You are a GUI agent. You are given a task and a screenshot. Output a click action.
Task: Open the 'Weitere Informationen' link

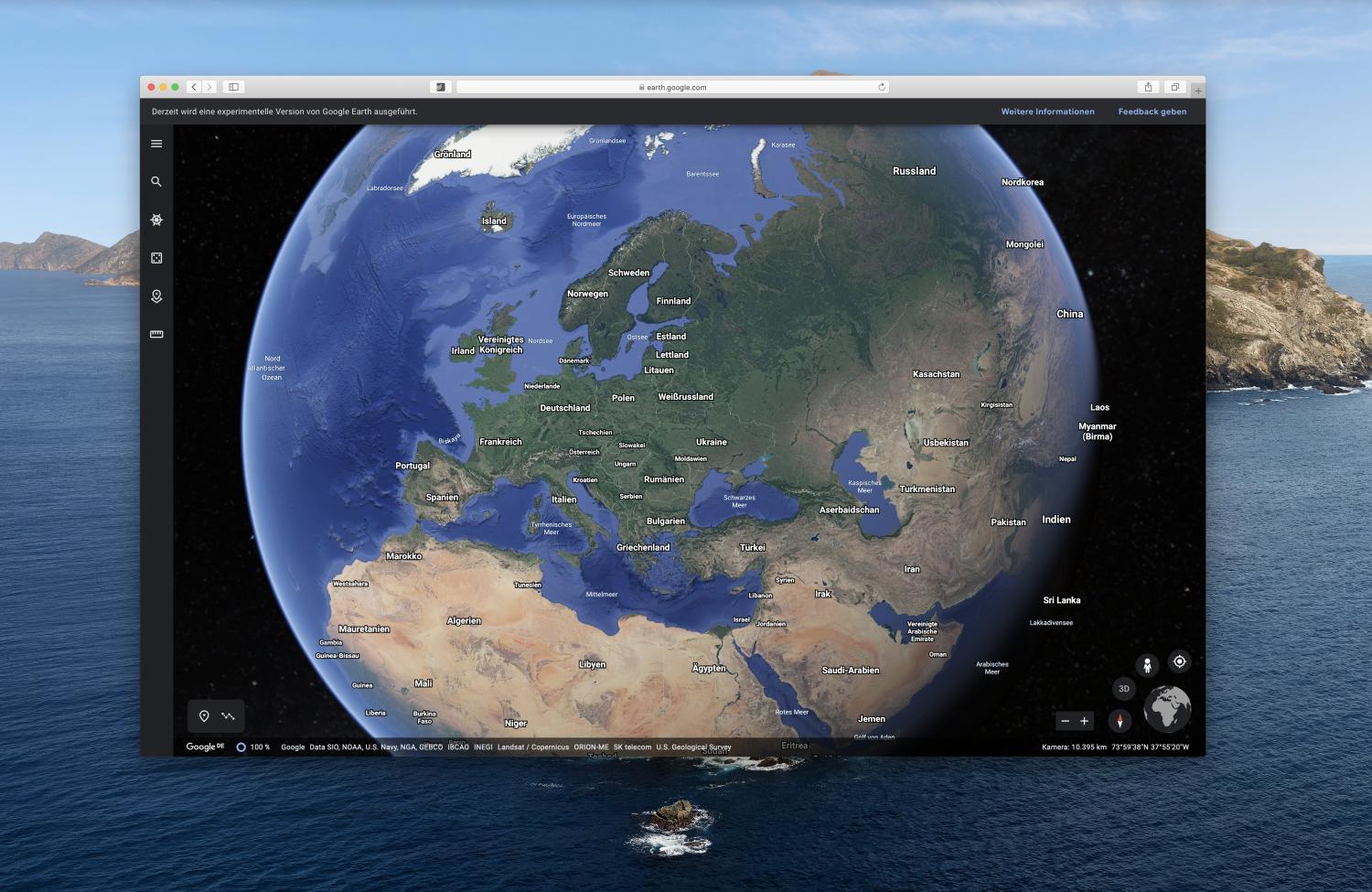pos(1047,112)
